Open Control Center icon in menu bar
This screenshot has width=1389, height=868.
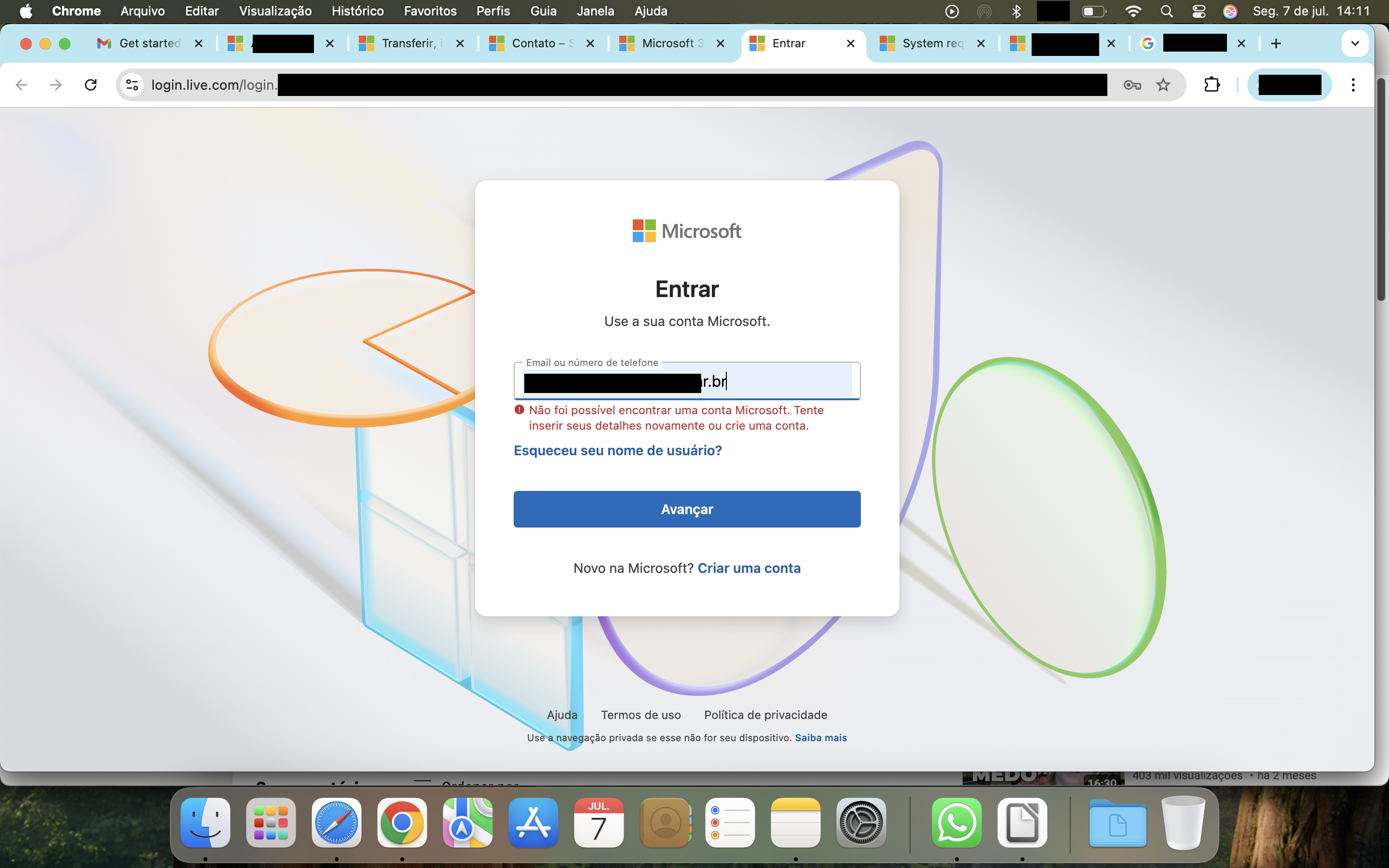click(x=1198, y=11)
